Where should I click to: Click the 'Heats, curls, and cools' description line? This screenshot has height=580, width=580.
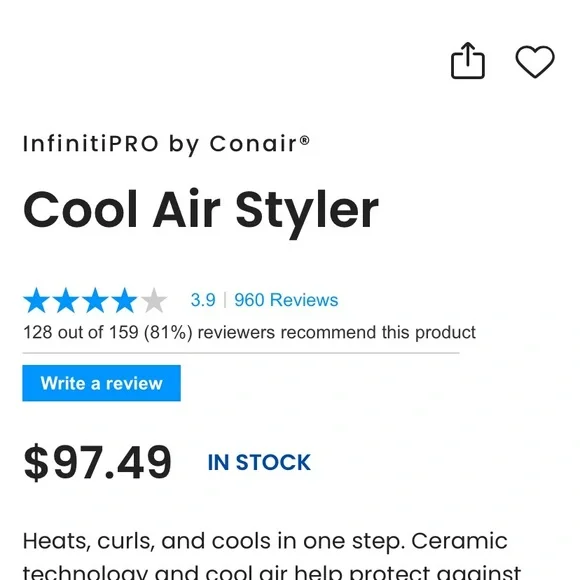265,541
